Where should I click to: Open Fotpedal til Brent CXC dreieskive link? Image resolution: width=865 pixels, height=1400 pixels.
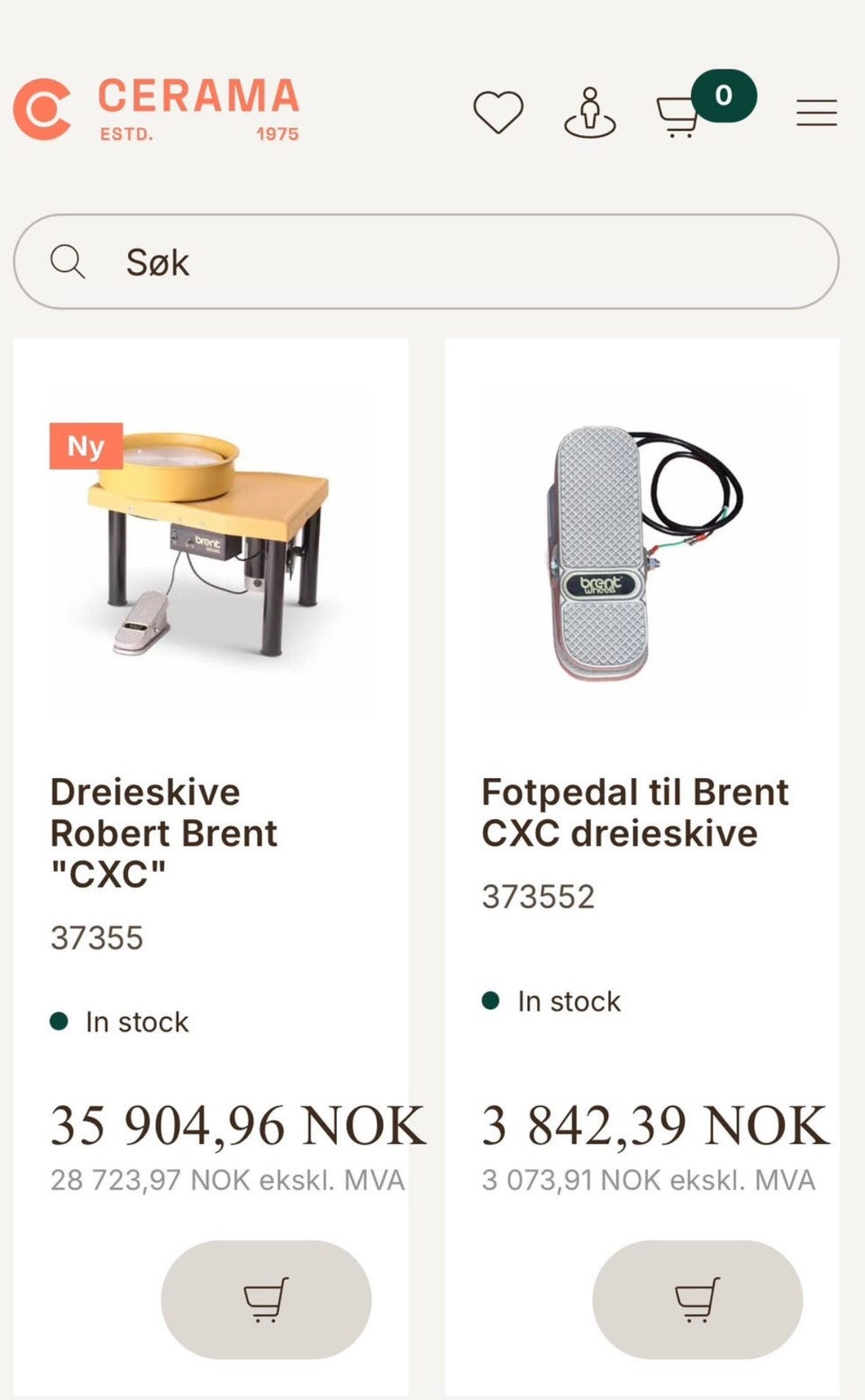[634, 811]
